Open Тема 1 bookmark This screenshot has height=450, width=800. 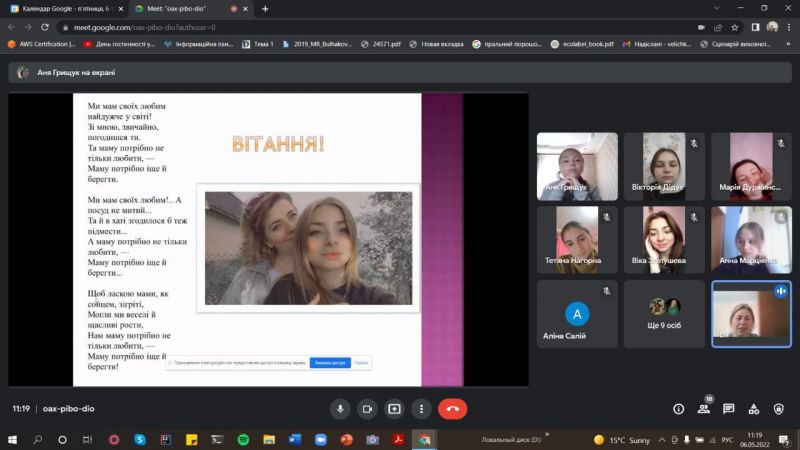click(258, 44)
